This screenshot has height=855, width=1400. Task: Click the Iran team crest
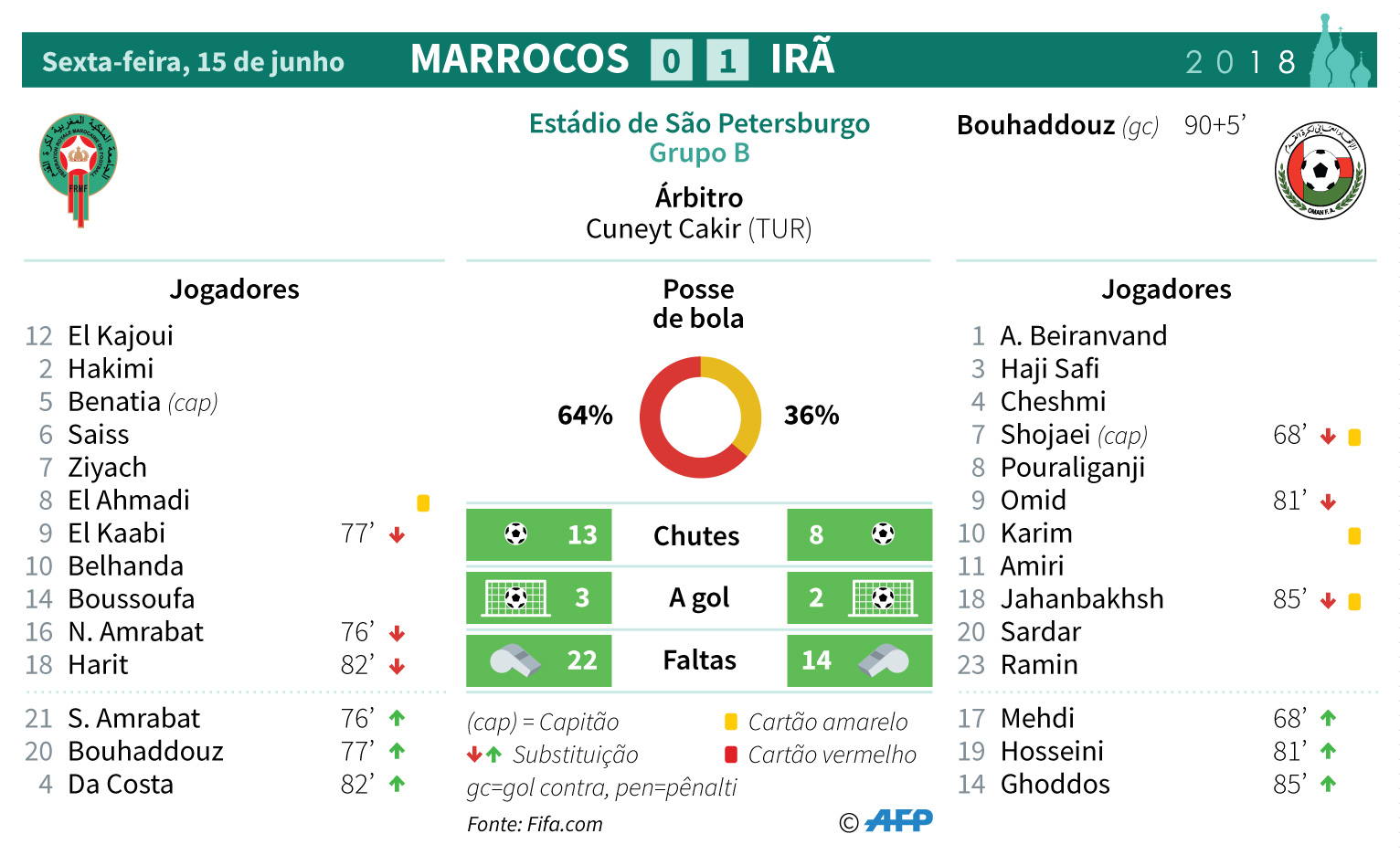[x=1320, y=171]
